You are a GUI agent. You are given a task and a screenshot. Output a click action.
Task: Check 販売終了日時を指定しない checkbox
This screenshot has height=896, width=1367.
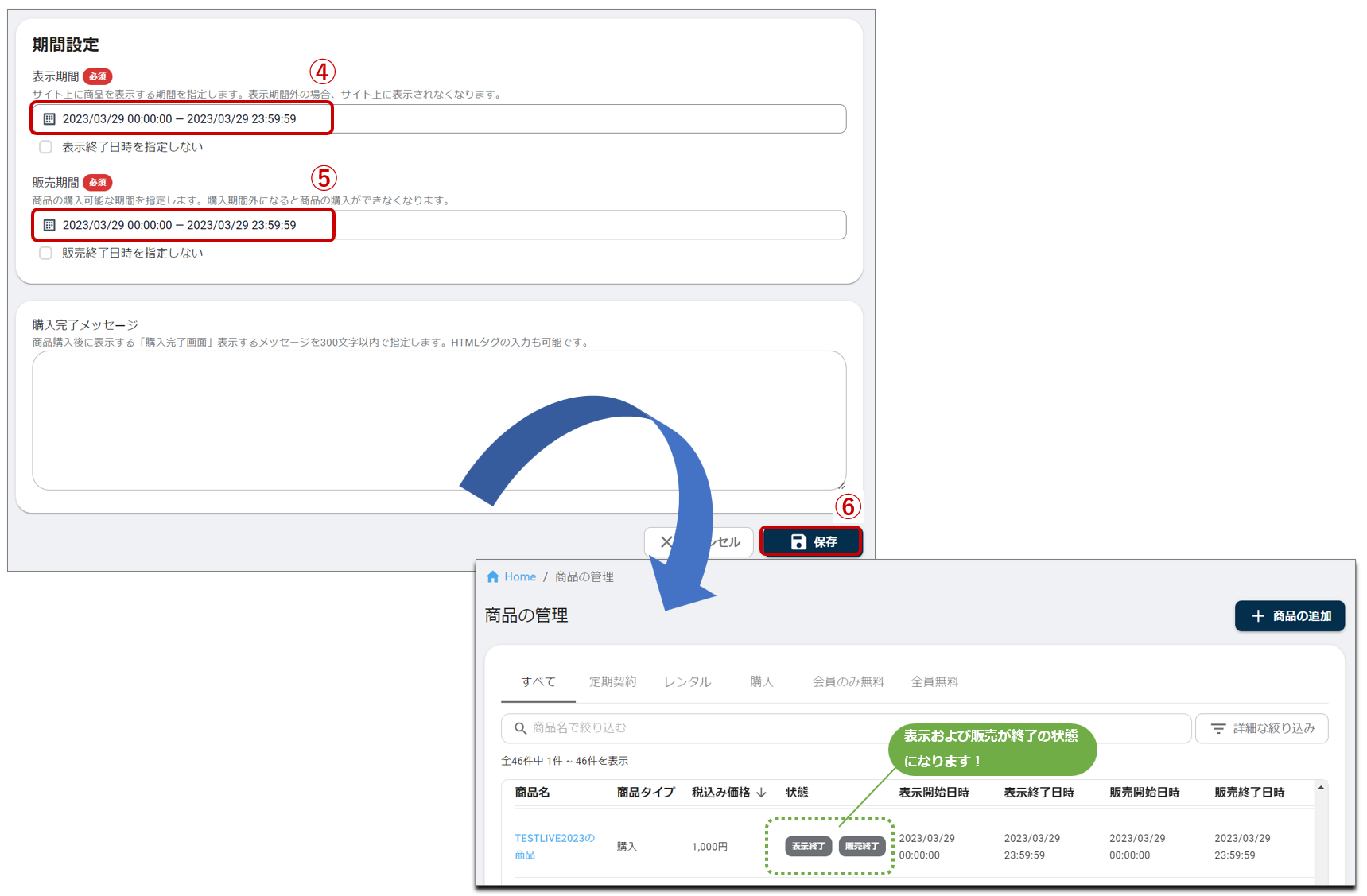click(x=45, y=253)
